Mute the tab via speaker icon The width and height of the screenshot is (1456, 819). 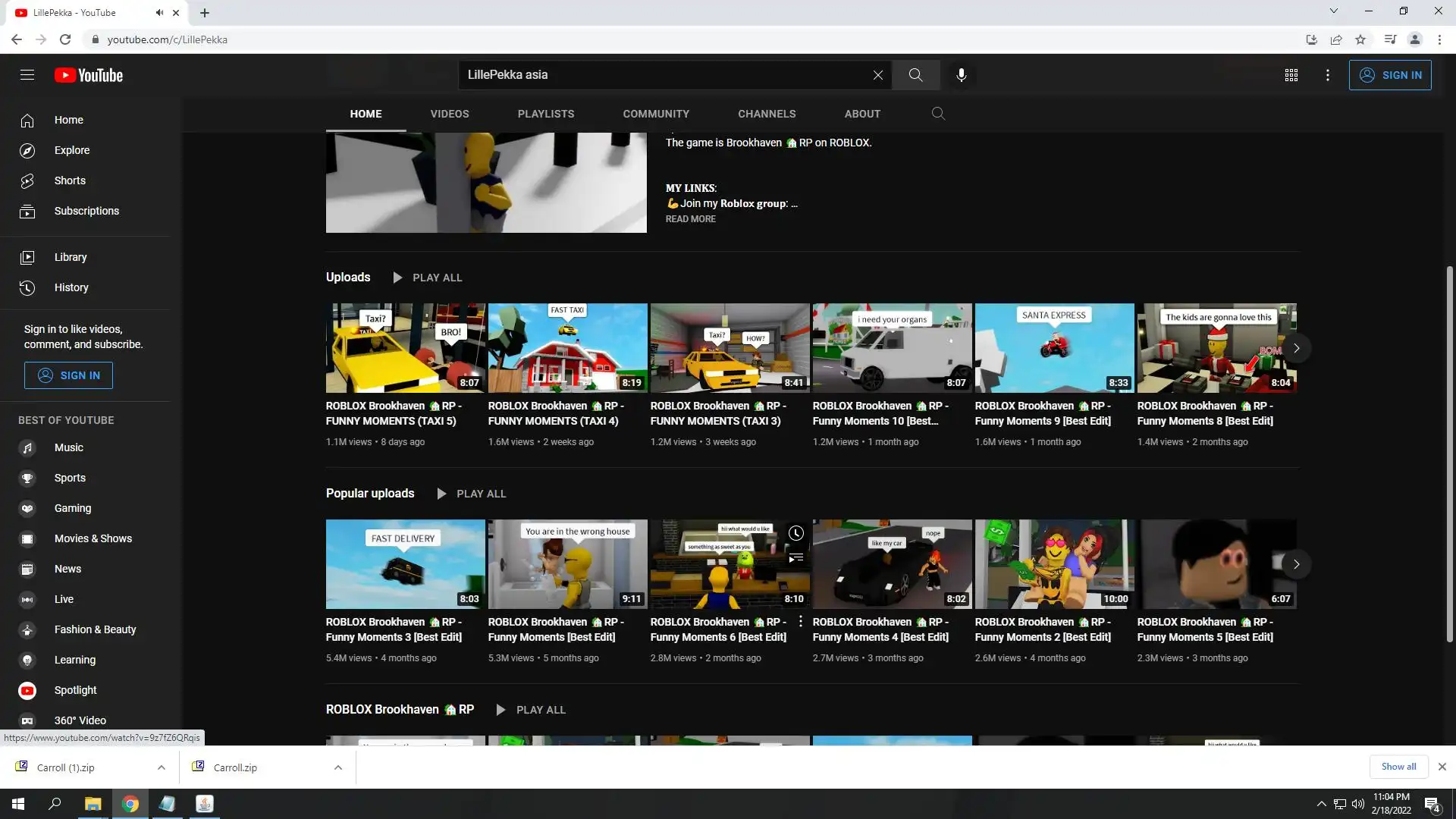(x=159, y=13)
